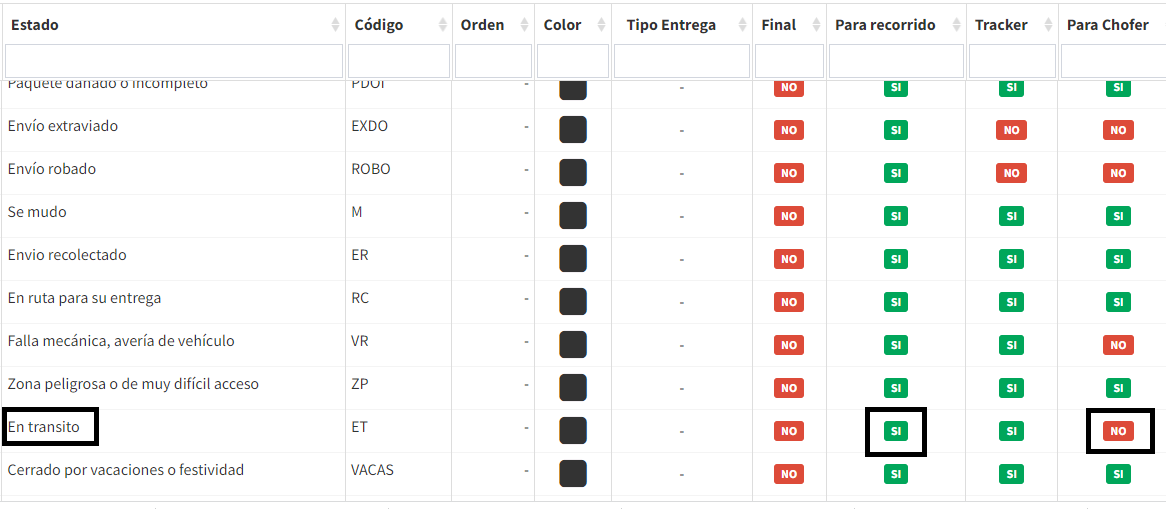Click the sort arrows beside Código
Screen dimensions: 1166x509
[442, 25]
